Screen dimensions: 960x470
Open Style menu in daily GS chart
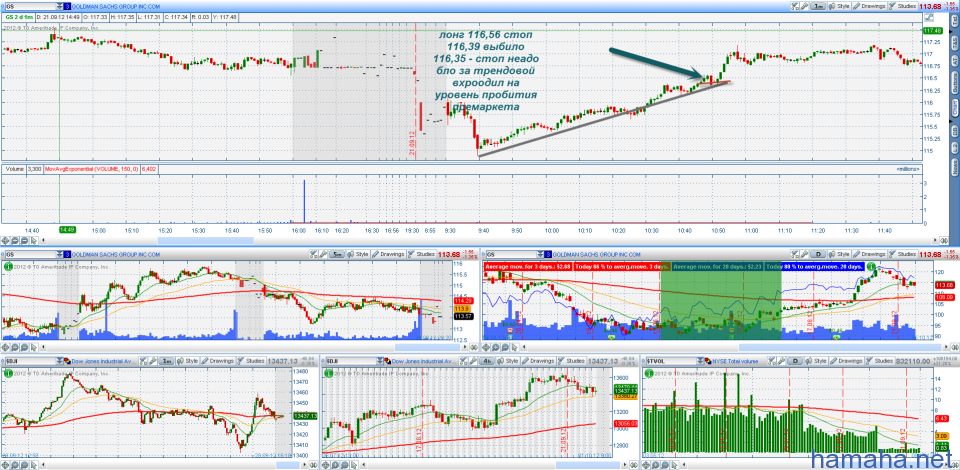click(x=839, y=253)
